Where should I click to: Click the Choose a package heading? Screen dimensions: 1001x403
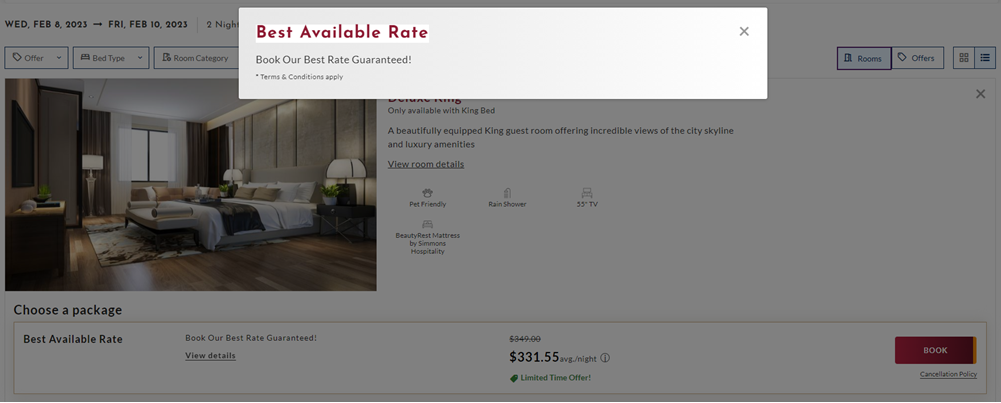click(68, 310)
